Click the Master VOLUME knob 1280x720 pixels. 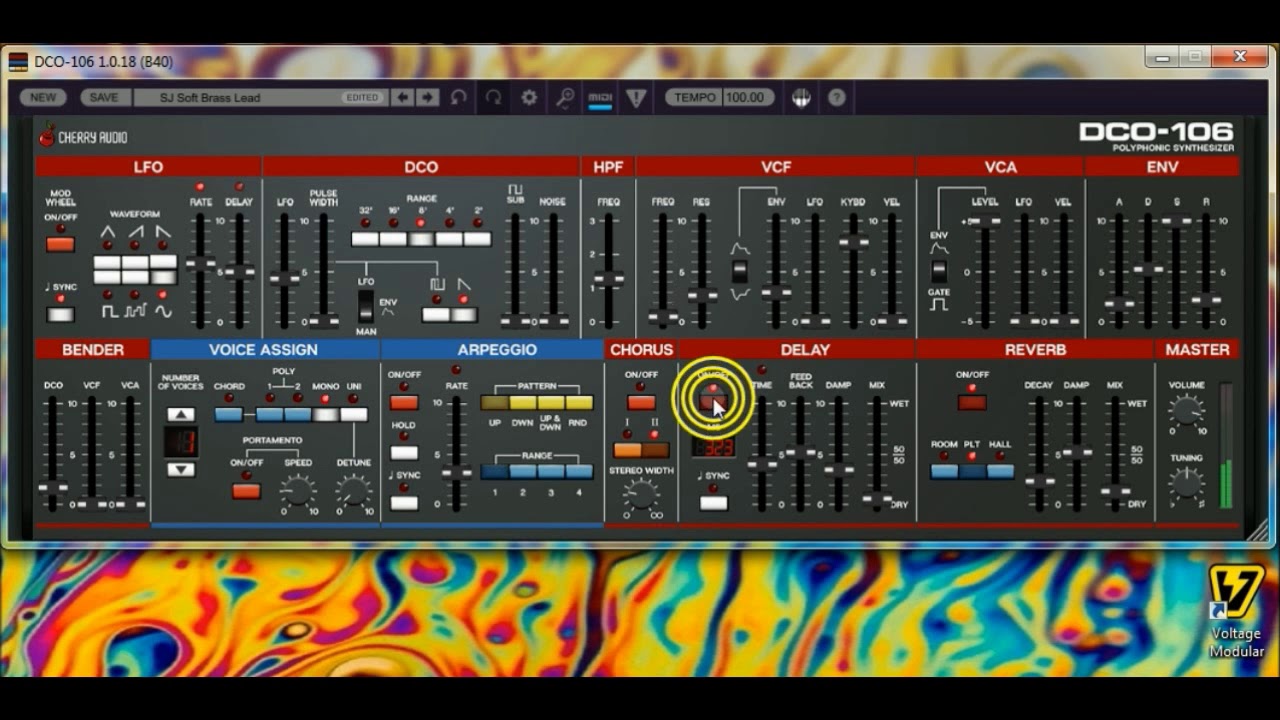point(1187,410)
